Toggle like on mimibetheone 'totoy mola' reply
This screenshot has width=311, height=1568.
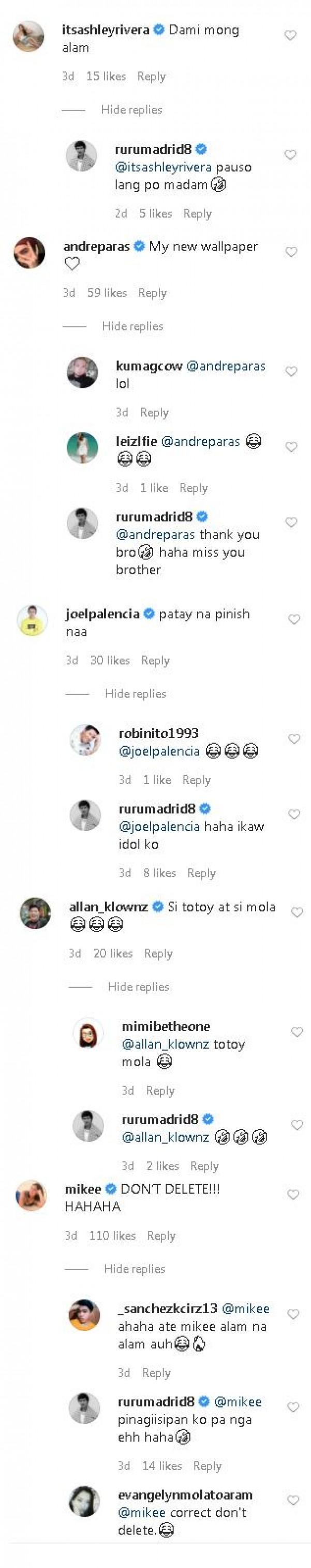(x=297, y=1032)
